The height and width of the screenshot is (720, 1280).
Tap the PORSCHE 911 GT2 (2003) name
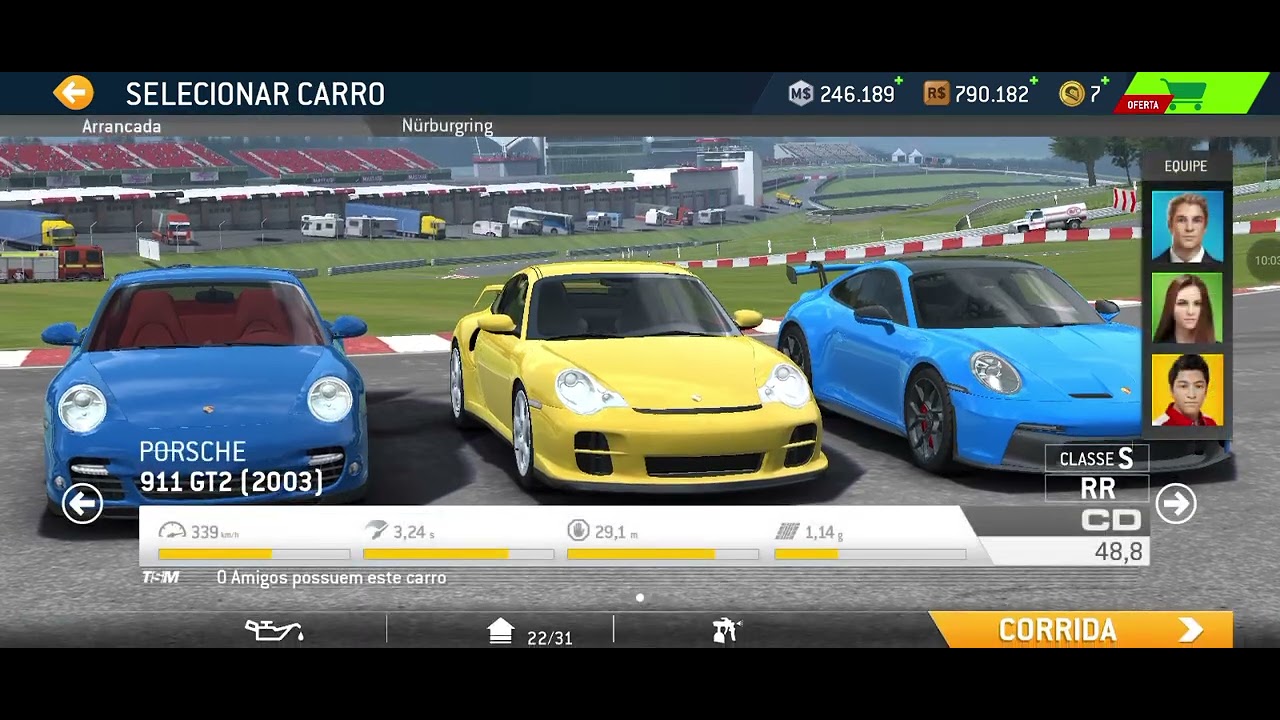pos(231,467)
